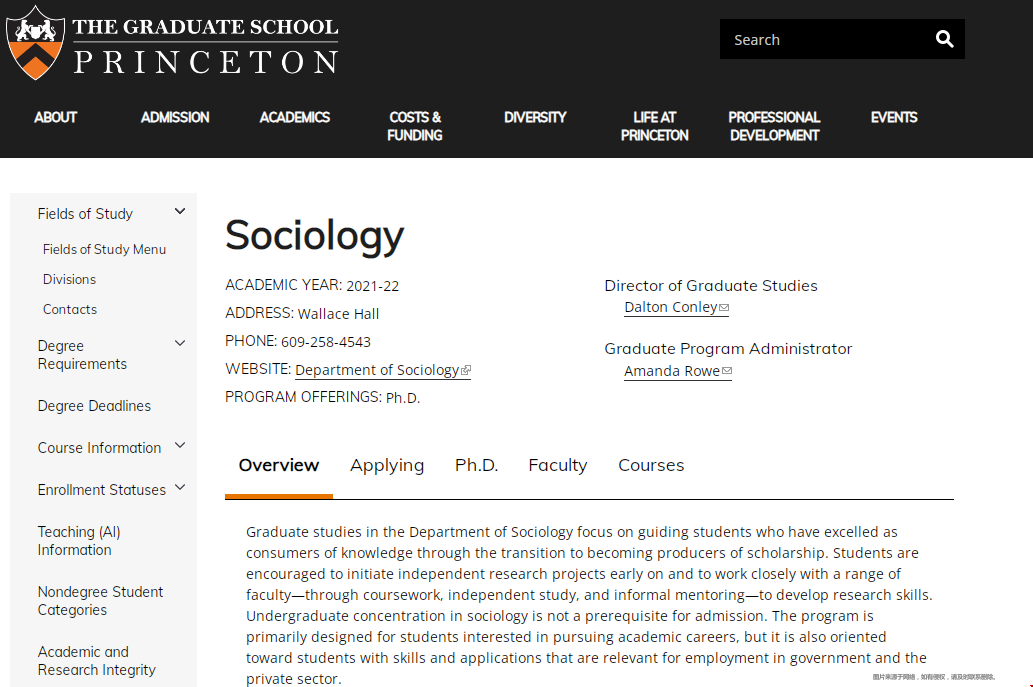Image resolution: width=1033 pixels, height=687 pixels.
Task: Open the Academics menu
Action: (x=294, y=117)
